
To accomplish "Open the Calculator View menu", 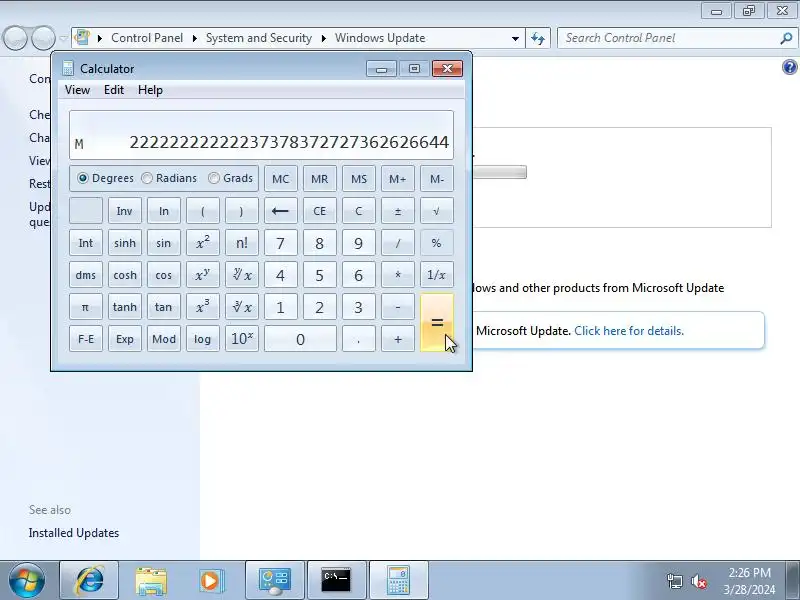I will pos(78,90).
